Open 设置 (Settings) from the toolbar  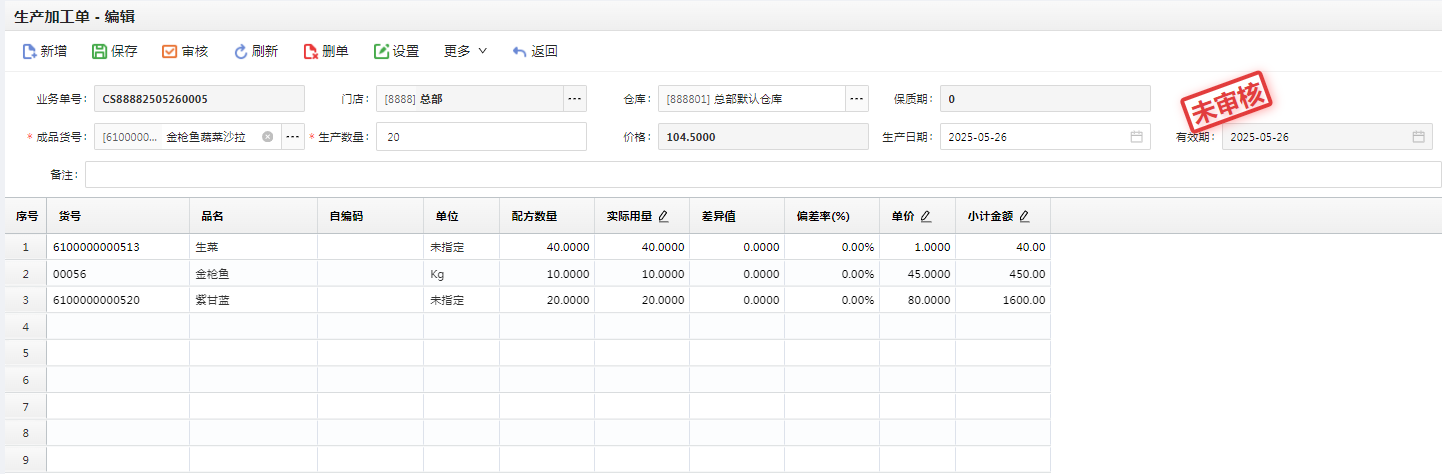click(382, 51)
